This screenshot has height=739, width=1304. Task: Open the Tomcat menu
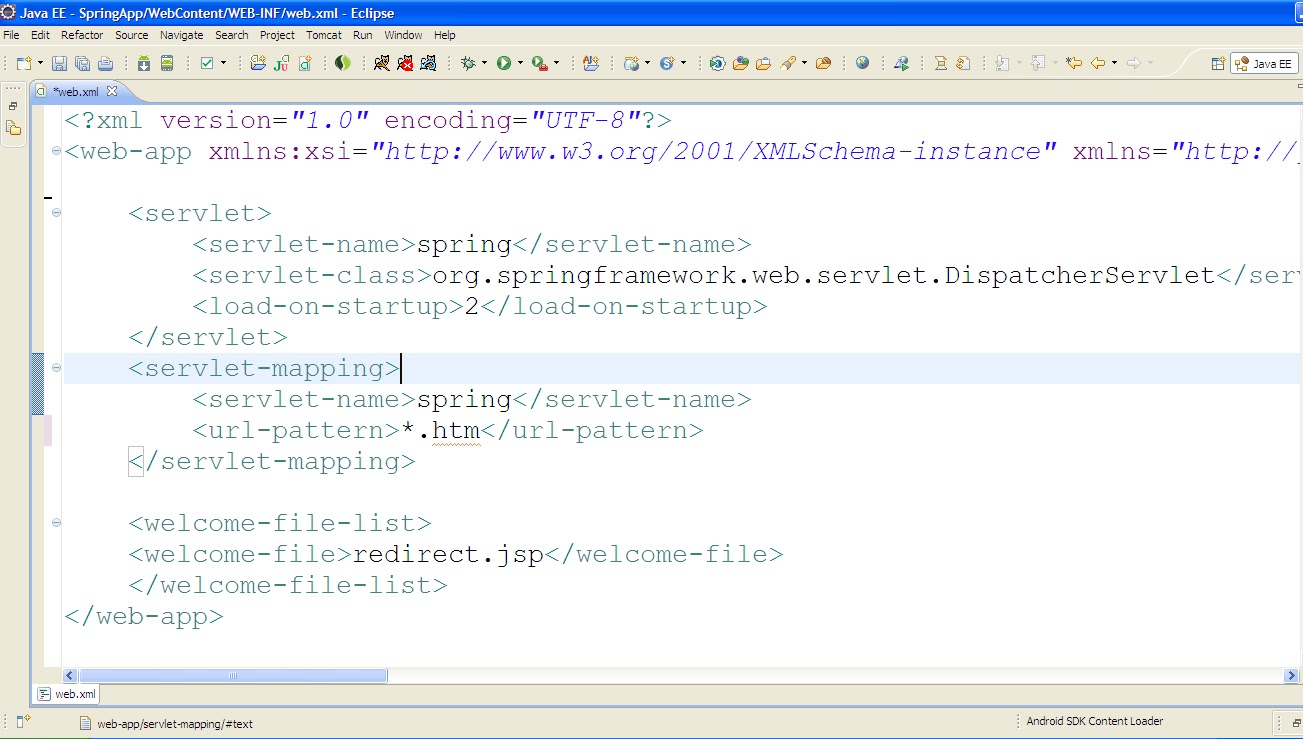(x=323, y=35)
